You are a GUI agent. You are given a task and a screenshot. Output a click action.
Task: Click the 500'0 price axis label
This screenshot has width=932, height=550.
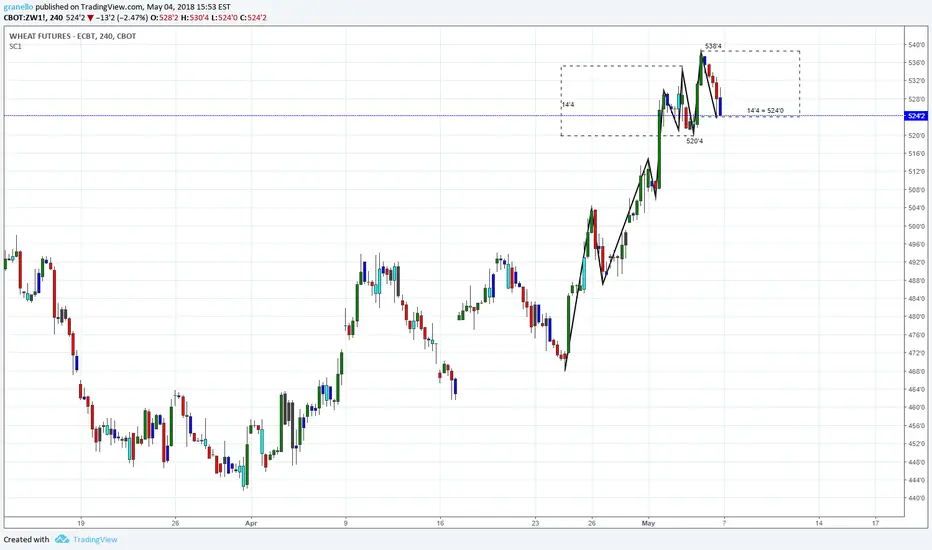(916, 226)
